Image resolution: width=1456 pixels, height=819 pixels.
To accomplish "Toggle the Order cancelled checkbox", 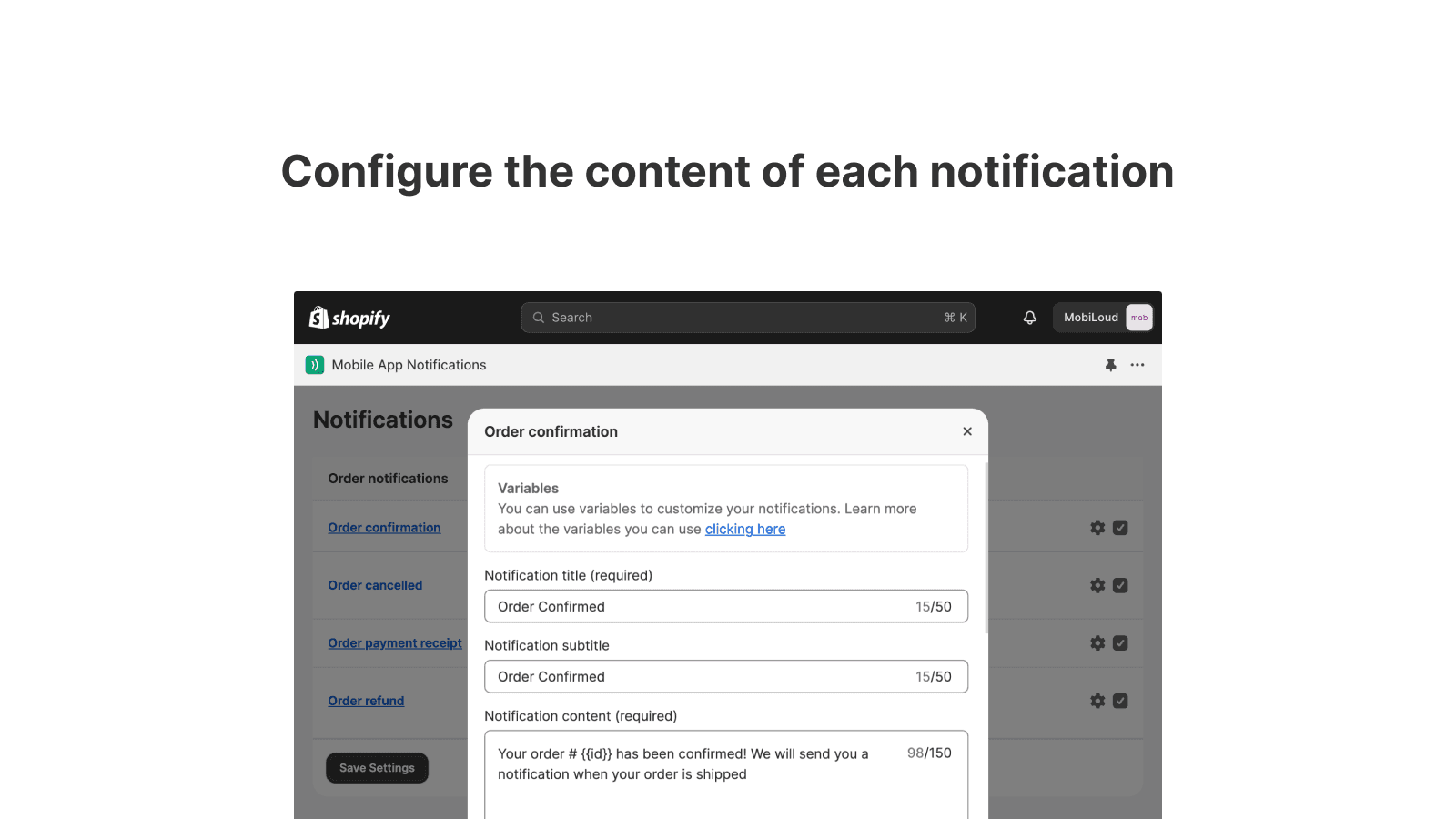I will (x=1120, y=585).
